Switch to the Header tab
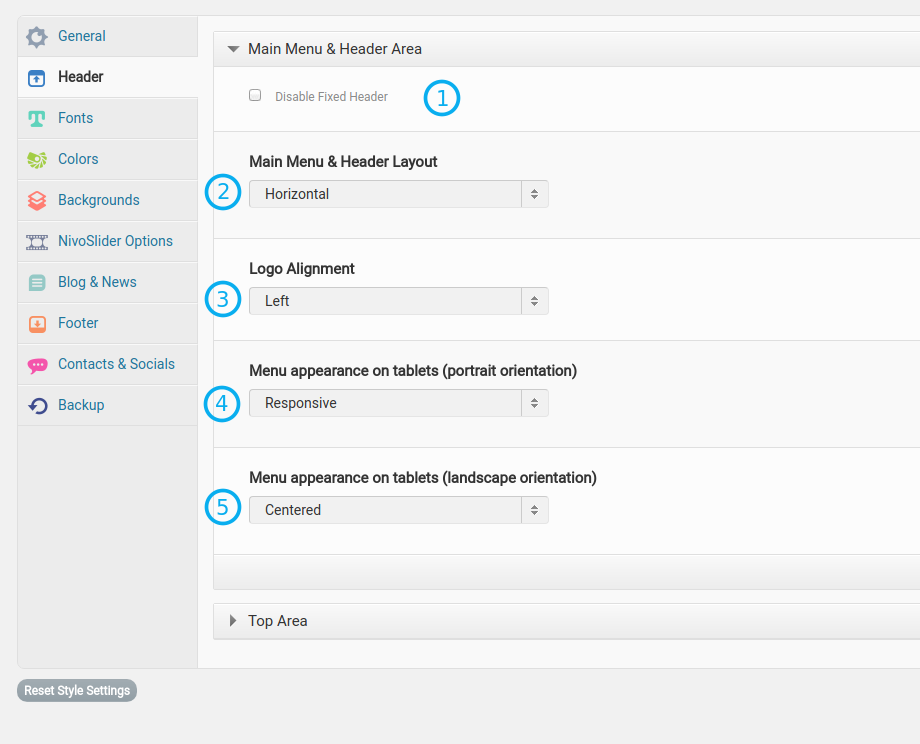 80,77
